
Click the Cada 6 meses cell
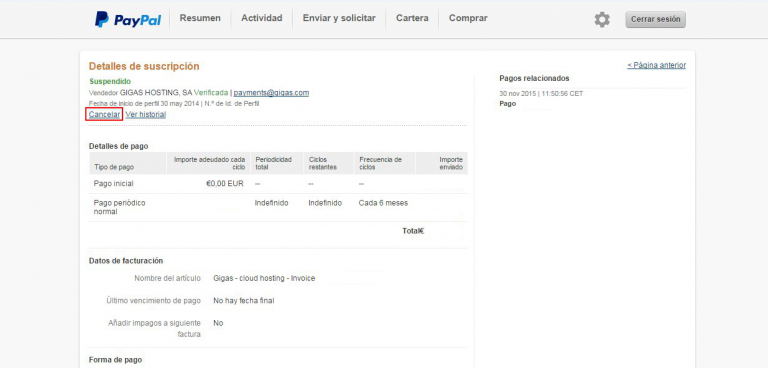(383, 203)
